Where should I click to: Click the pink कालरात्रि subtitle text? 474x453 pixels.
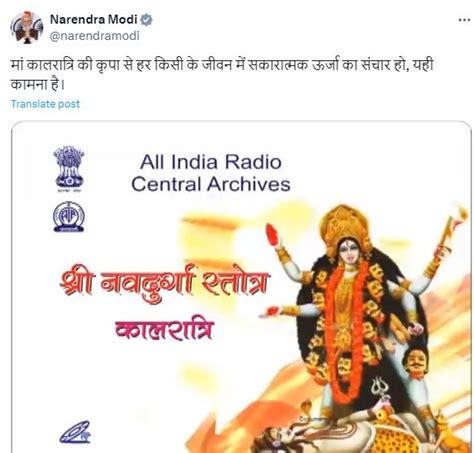(x=164, y=330)
